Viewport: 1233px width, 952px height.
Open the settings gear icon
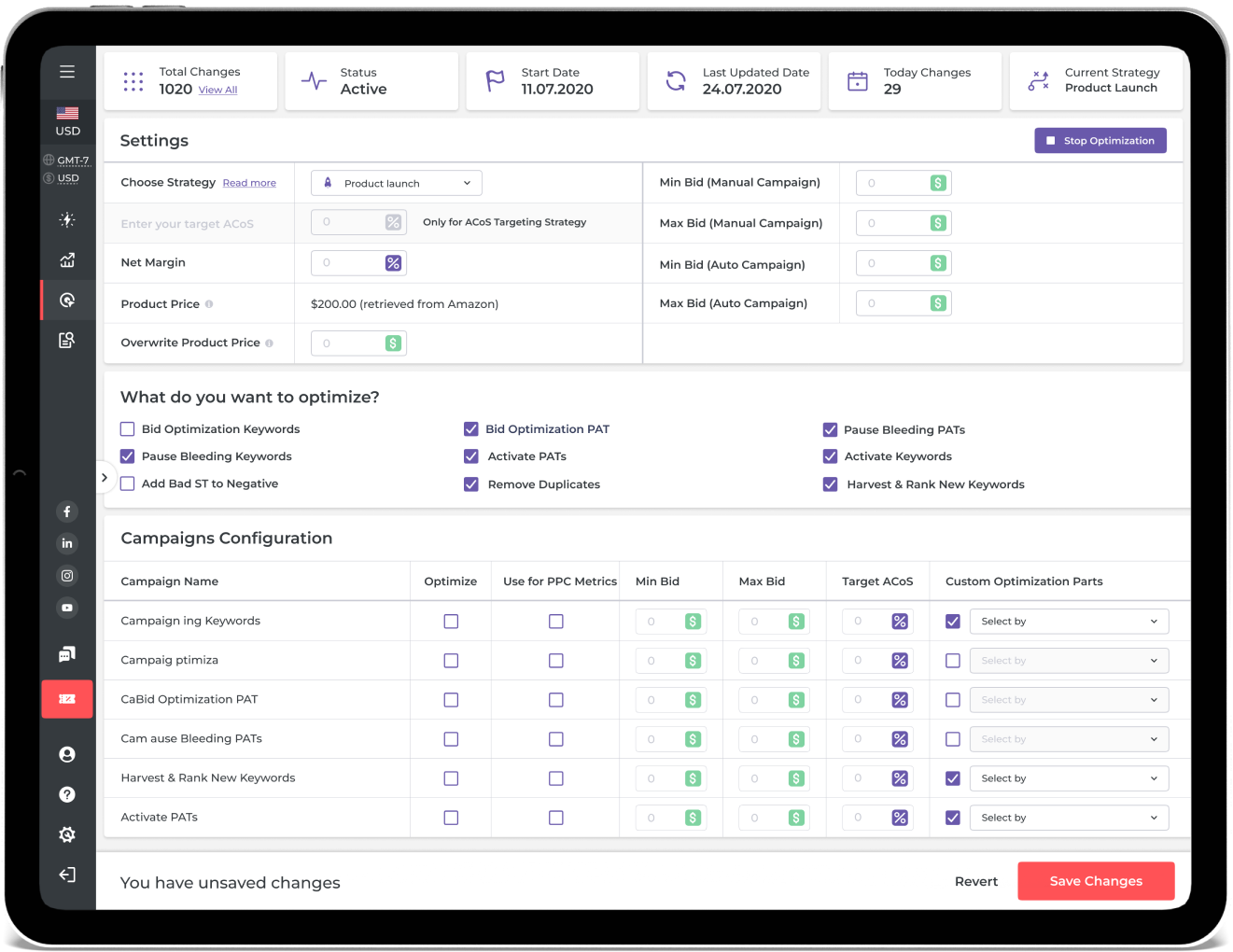click(67, 834)
